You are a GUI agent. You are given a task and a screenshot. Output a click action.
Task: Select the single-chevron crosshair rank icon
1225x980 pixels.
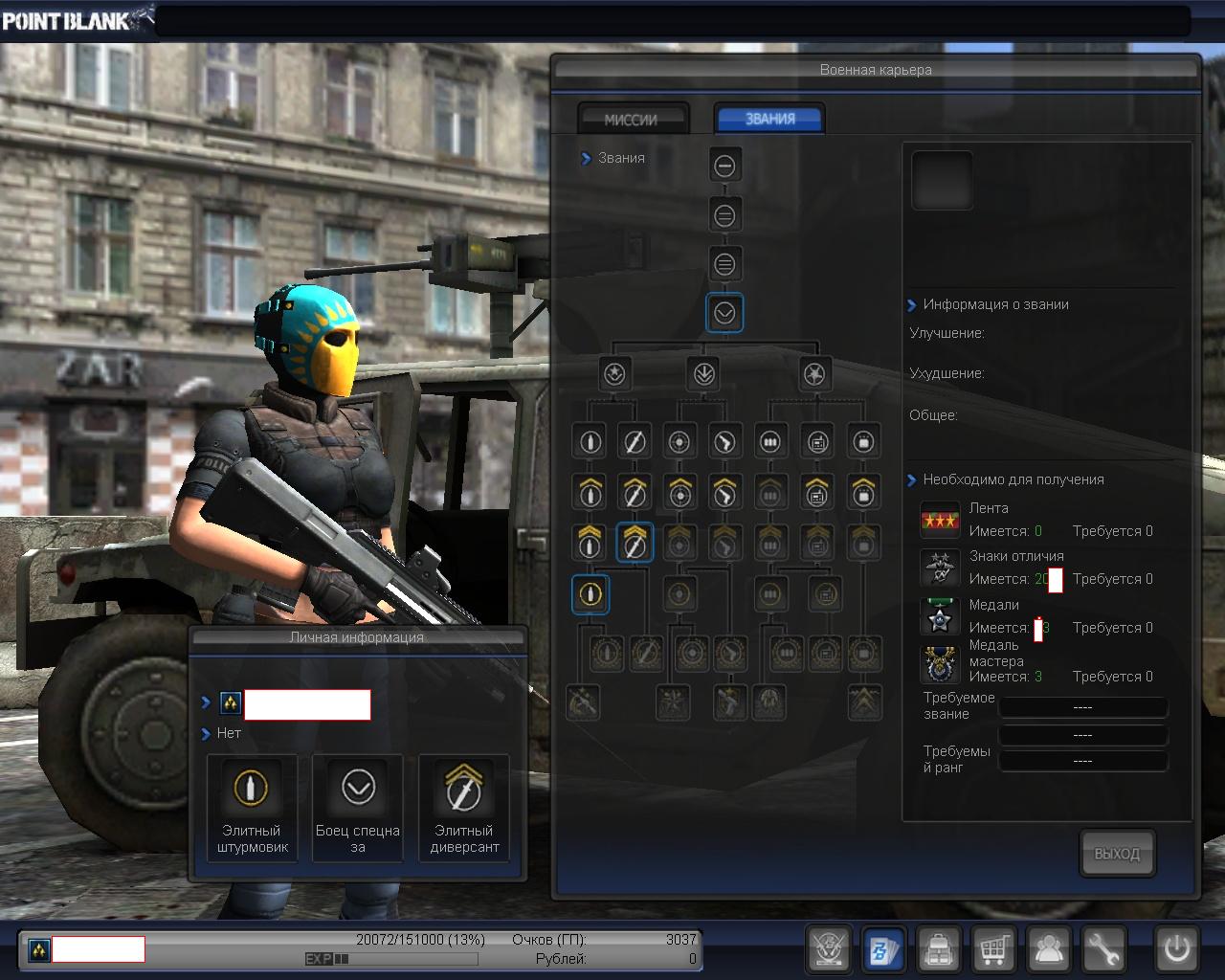tap(679, 492)
